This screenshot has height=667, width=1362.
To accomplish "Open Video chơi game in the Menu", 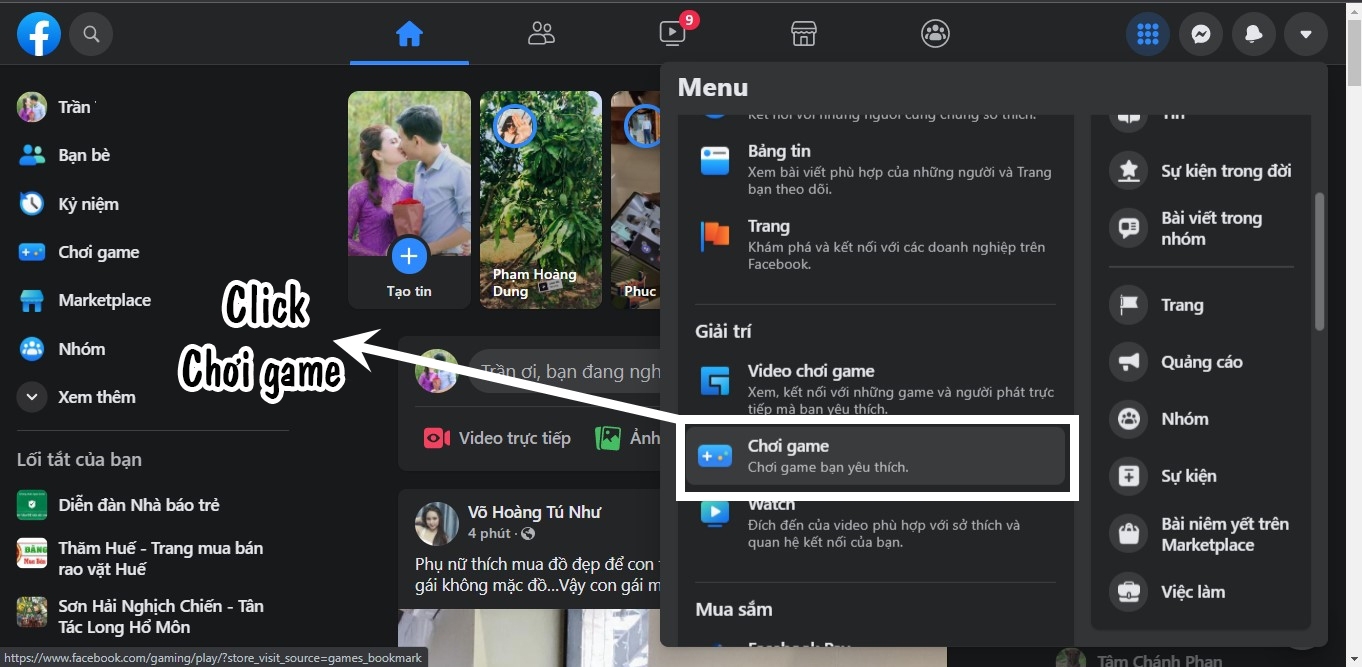I will 876,389.
